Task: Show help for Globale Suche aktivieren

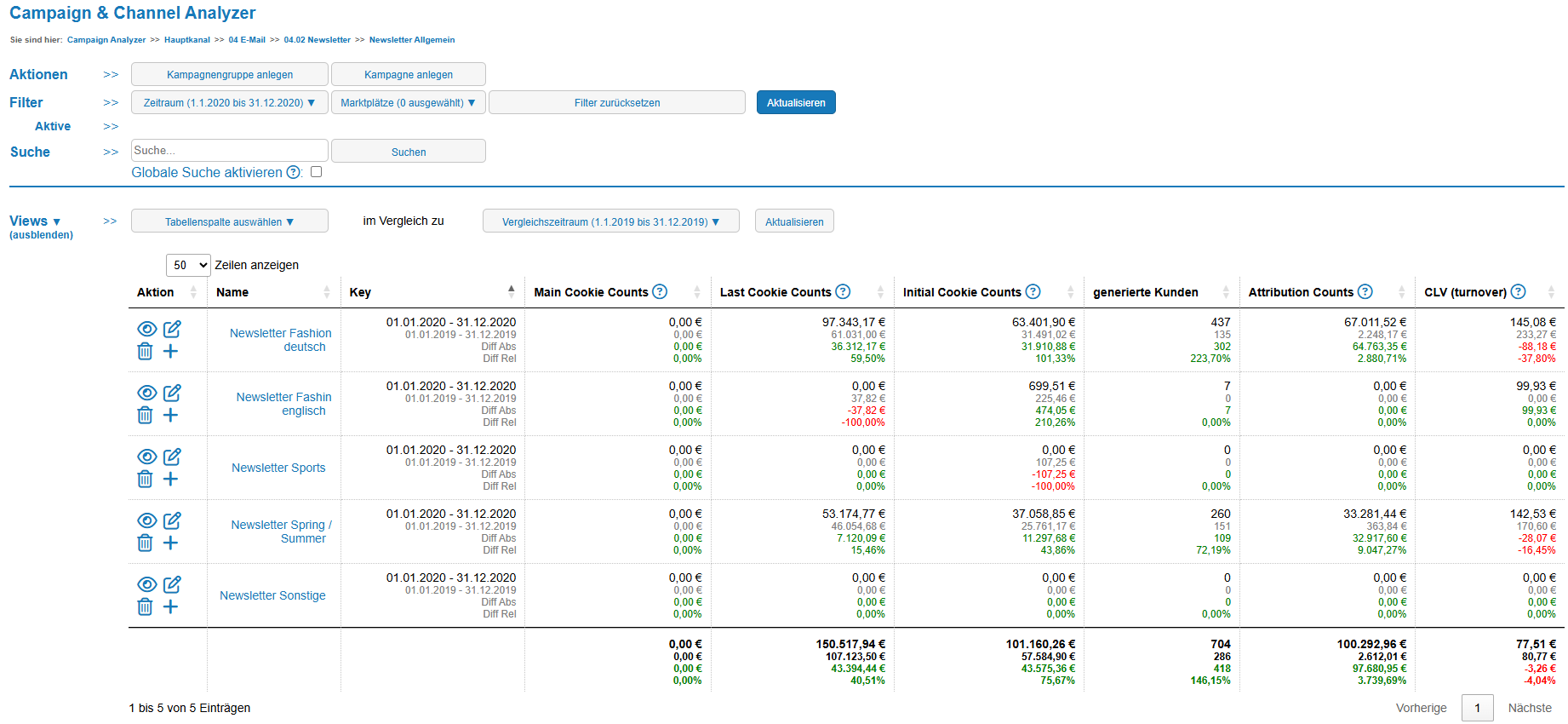Action: pyautogui.click(x=294, y=172)
